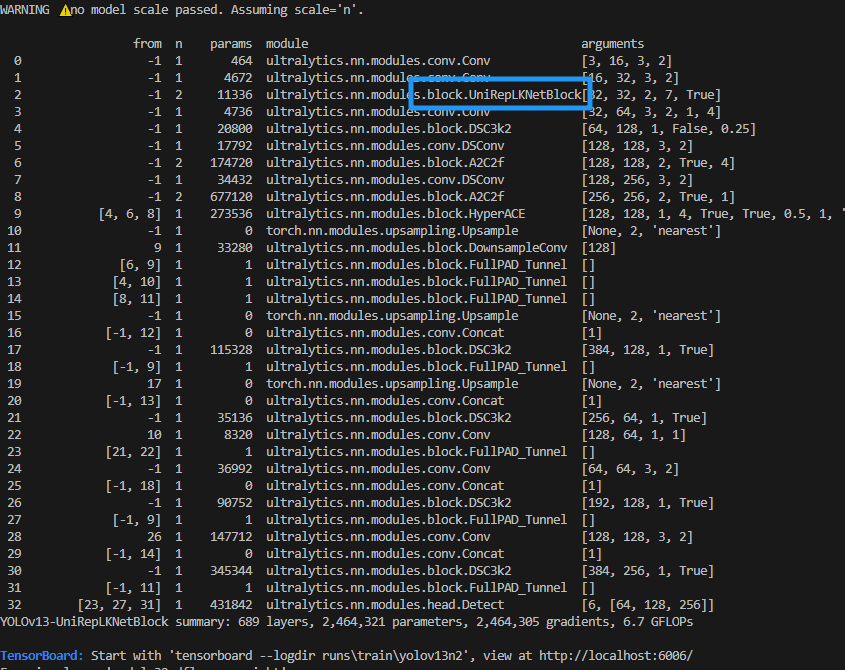
Task: Click the arguments [128, 128, 2, True, 4]
Action: click(658, 163)
